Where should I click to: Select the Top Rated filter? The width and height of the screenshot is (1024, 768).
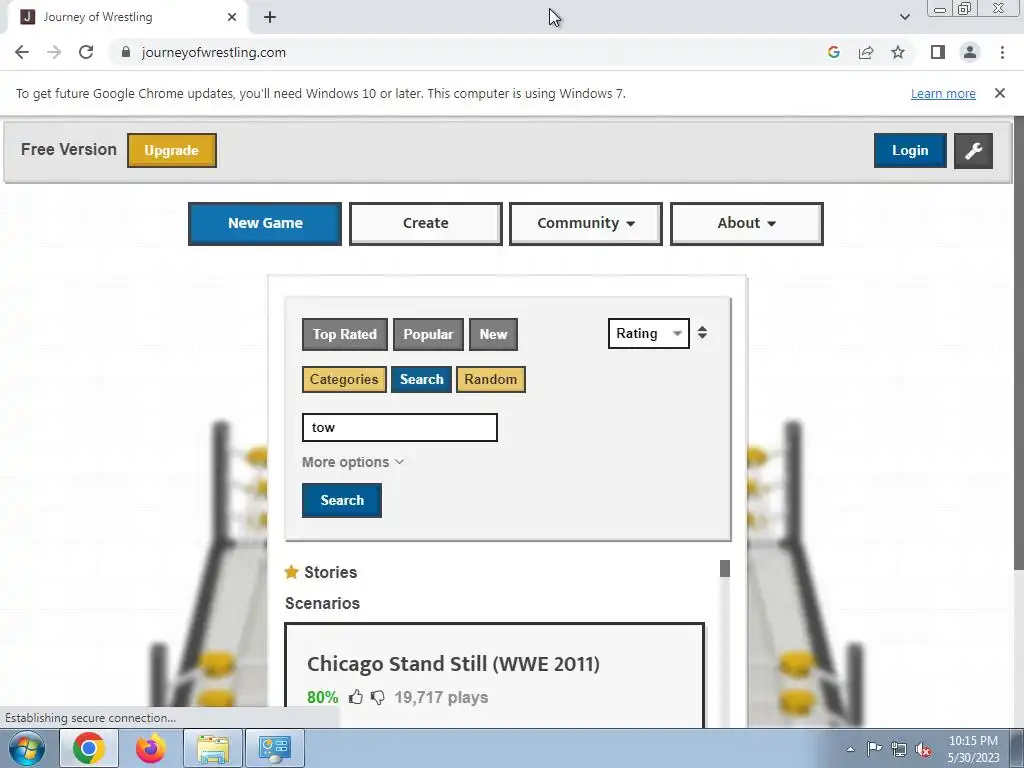pyautogui.click(x=345, y=334)
